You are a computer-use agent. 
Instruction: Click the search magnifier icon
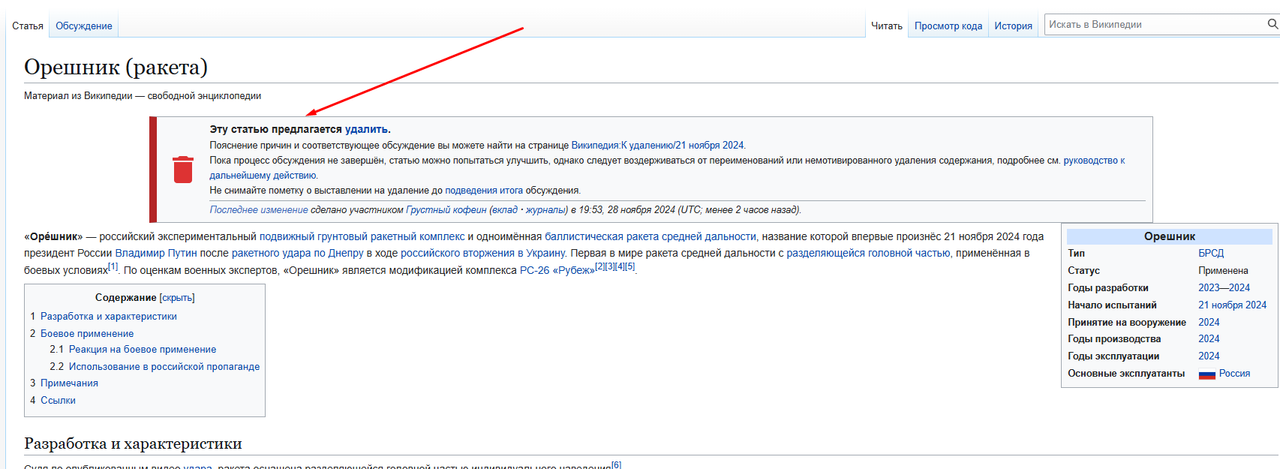[1272, 24]
